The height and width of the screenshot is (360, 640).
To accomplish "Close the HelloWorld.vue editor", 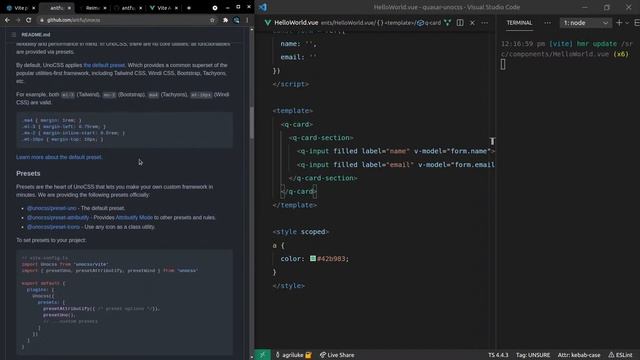I will click(472, 23).
